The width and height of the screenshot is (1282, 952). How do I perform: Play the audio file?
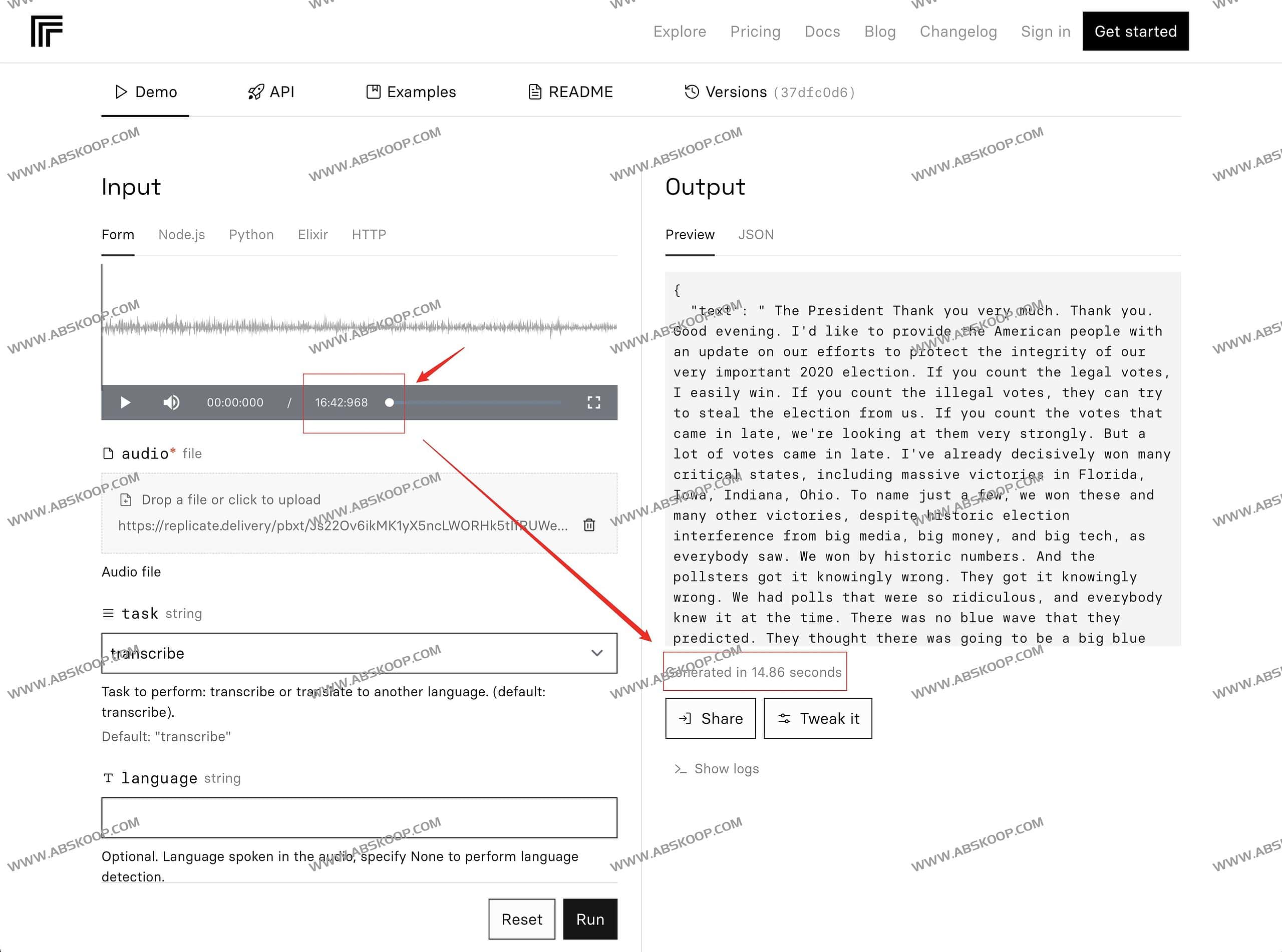point(125,402)
